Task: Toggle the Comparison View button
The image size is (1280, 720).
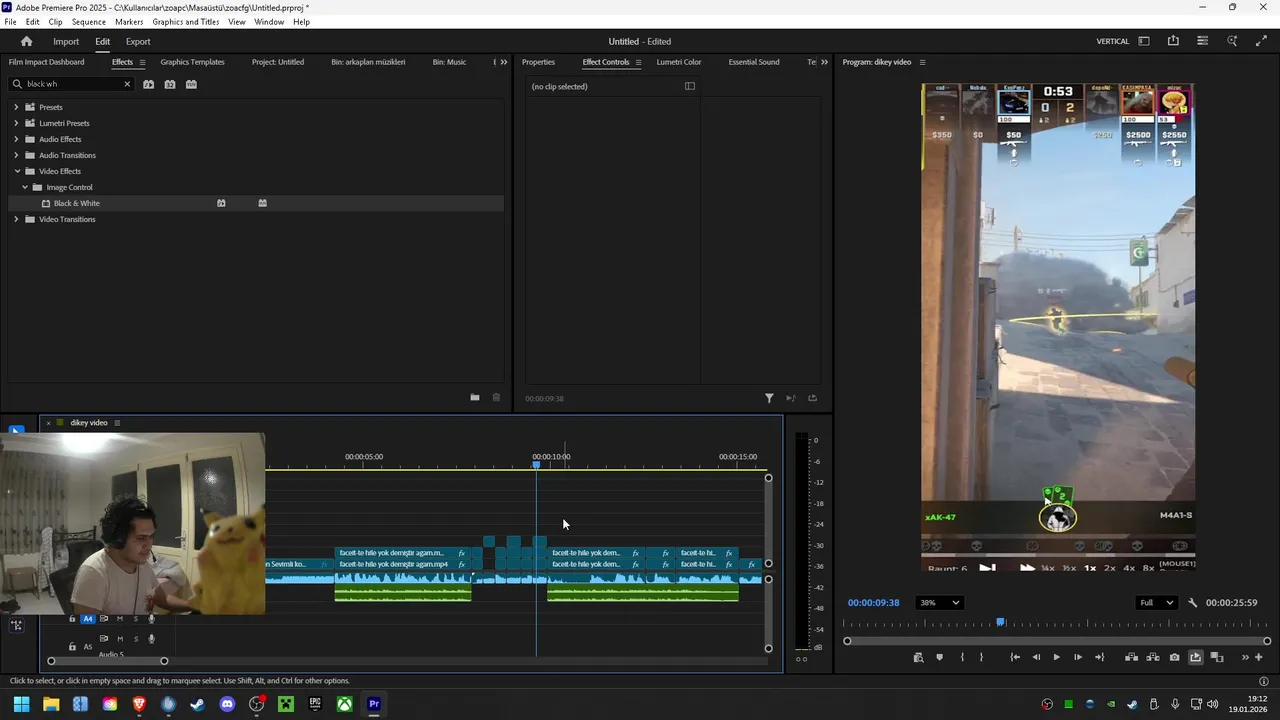Action: [x=1217, y=657]
